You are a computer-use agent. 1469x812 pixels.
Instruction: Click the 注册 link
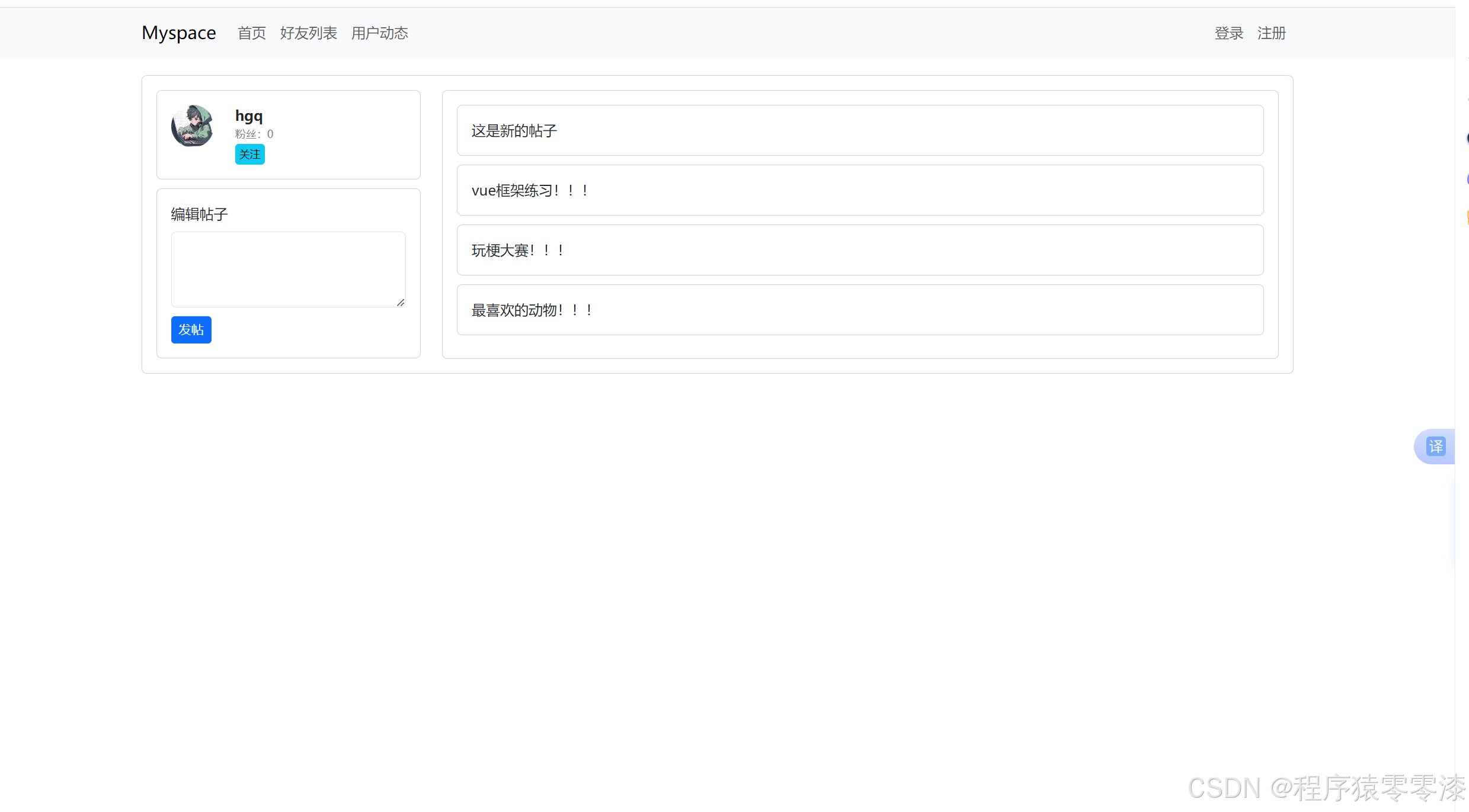pyautogui.click(x=1271, y=33)
